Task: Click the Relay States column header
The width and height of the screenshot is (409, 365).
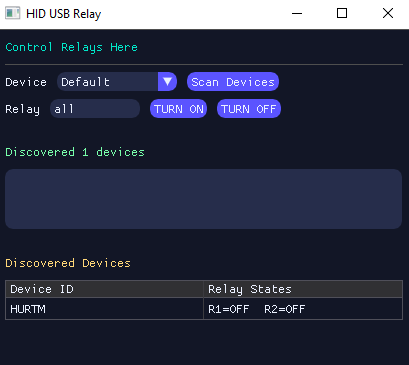Action: [303, 289]
